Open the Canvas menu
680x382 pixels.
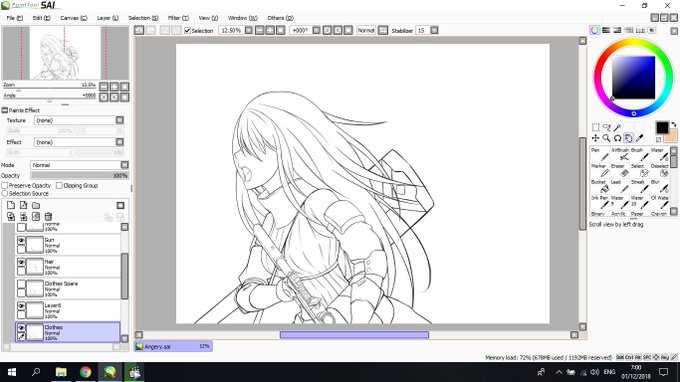click(x=73, y=18)
